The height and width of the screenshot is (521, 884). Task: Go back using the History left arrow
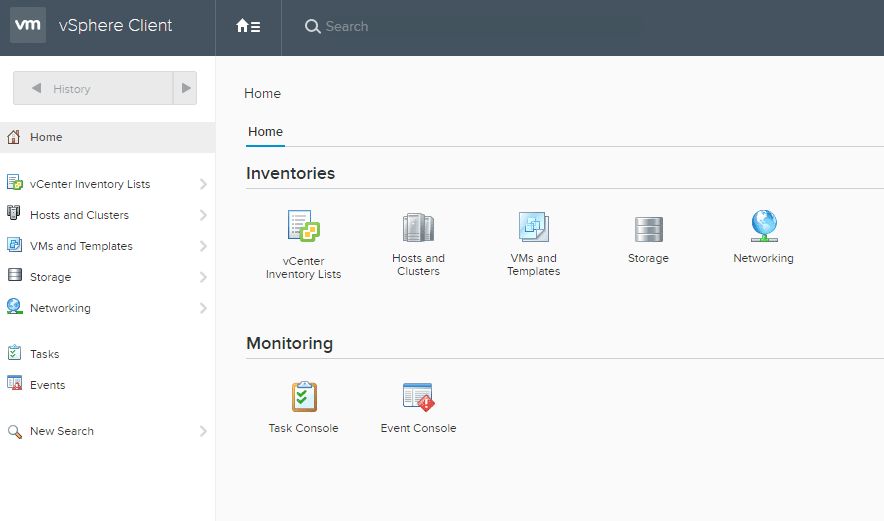[37, 88]
